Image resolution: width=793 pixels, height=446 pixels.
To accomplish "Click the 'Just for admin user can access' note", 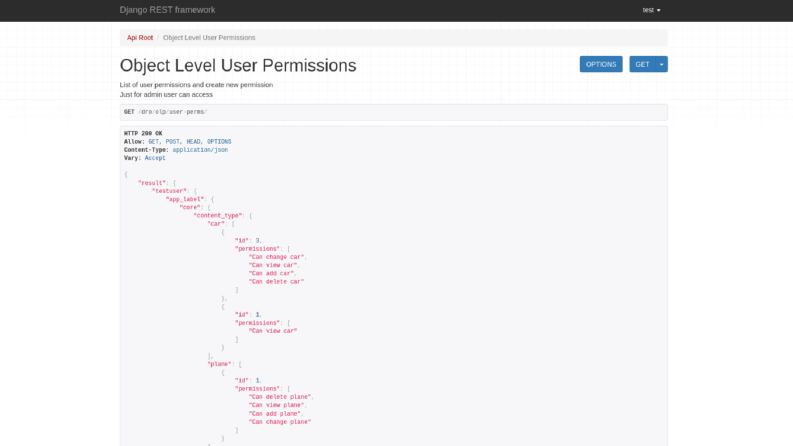I will 166,95.
